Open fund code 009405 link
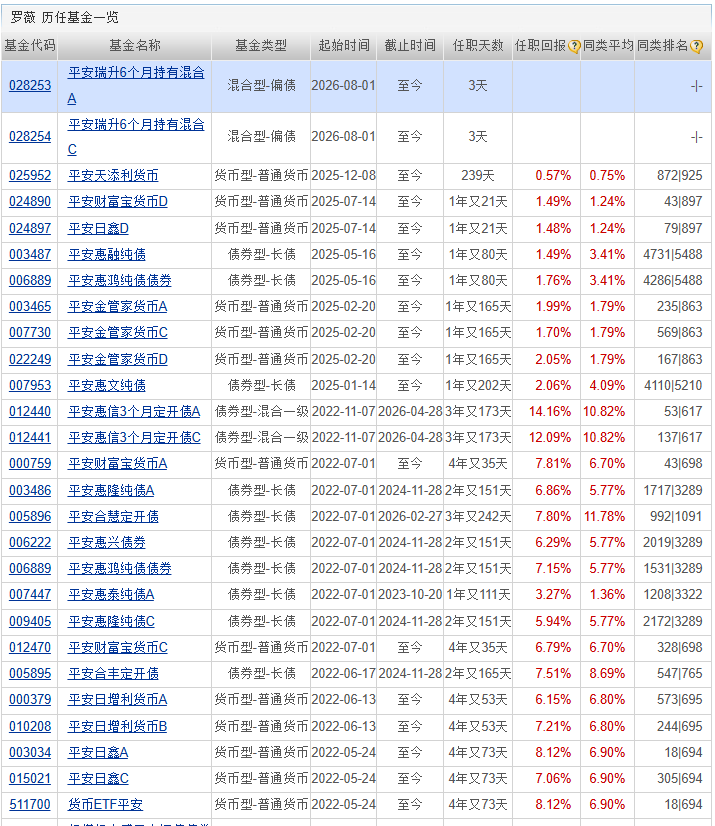This screenshot has height=826, width=715. click(30, 622)
